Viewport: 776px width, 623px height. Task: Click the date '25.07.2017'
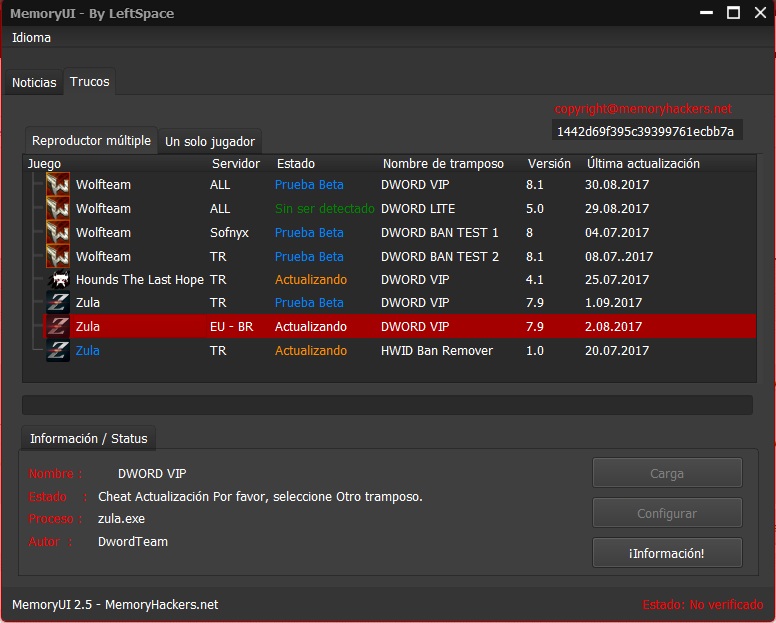(617, 280)
